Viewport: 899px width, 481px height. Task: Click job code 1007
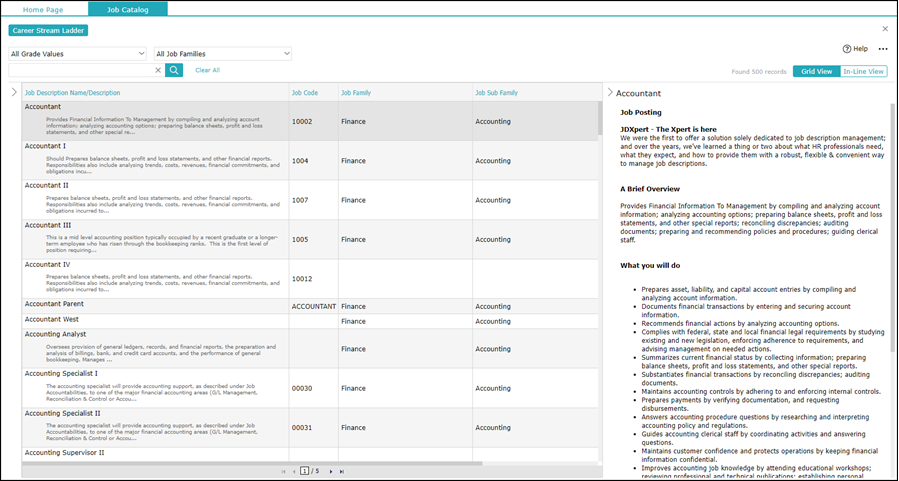[x=300, y=200]
